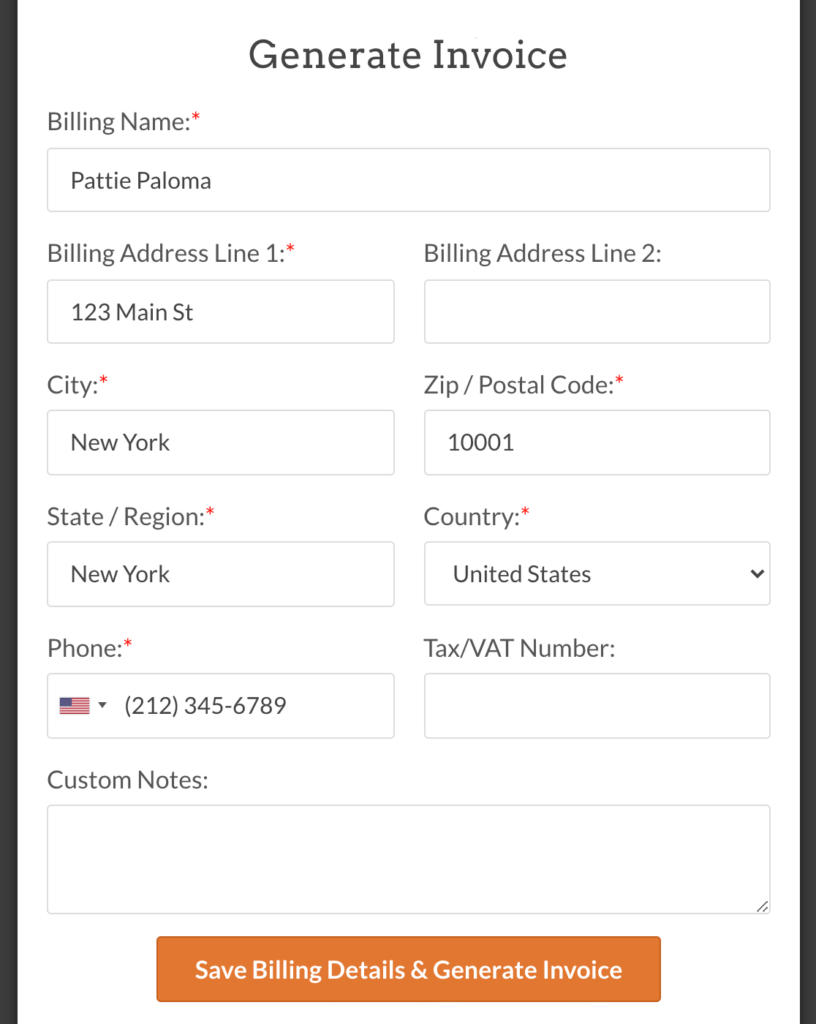This screenshot has height=1024, width=816.
Task: Click inside the Custom Notes text area
Action: pos(408,858)
